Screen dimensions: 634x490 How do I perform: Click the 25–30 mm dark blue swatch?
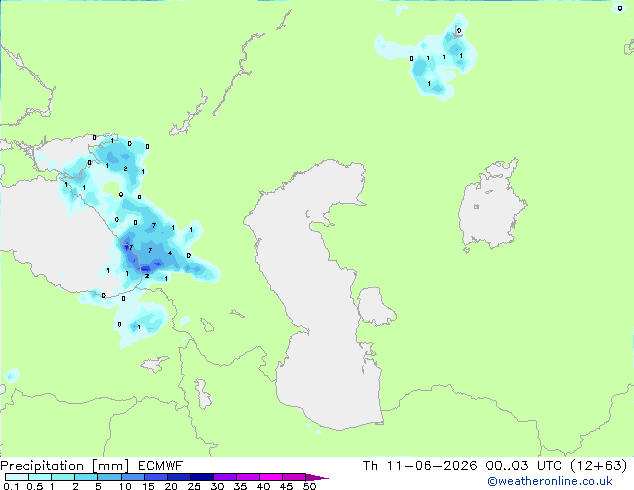pos(201,477)
